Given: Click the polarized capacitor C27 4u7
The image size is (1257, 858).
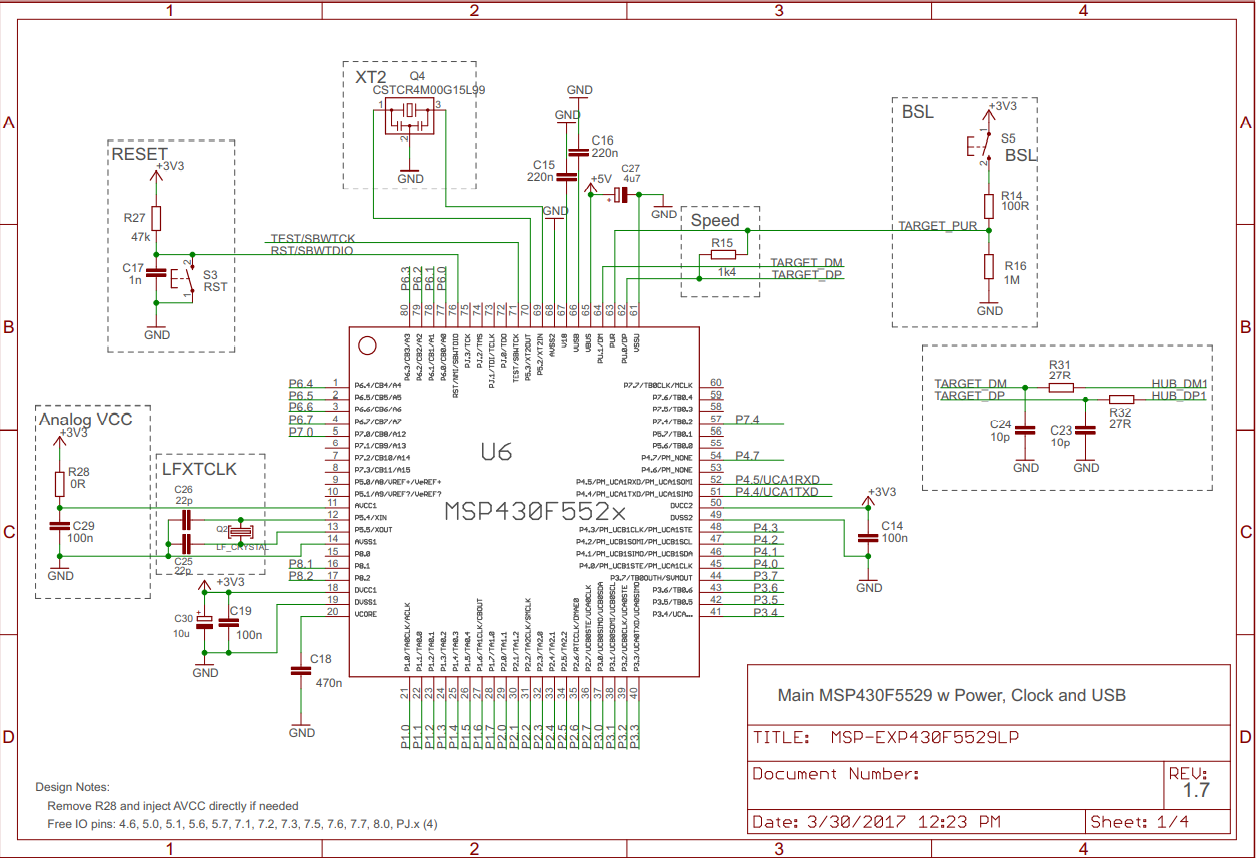Looking at the screenshot, I should [x=622, y=195].
